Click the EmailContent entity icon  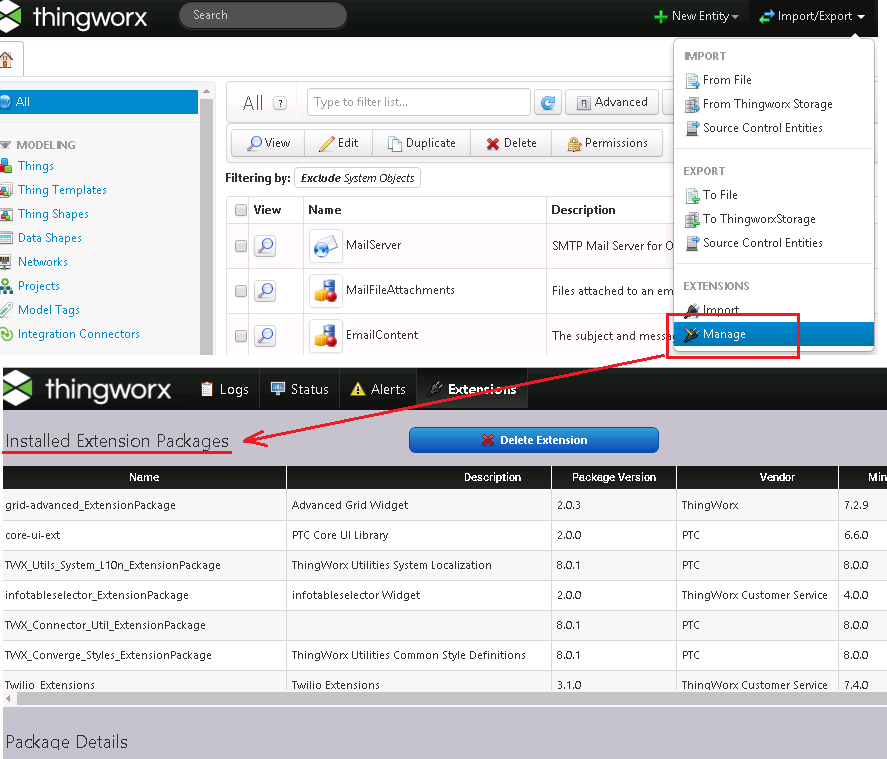coord(326,335)
